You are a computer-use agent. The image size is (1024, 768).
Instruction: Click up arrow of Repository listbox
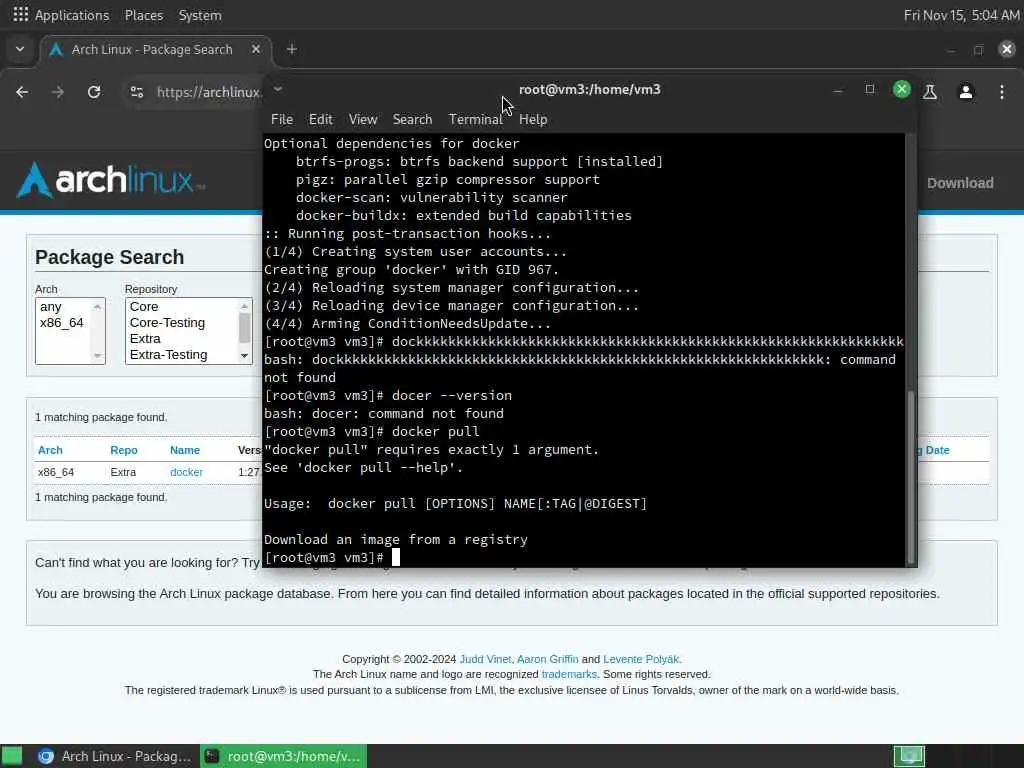pyautogui.click(x=244, y=306)
